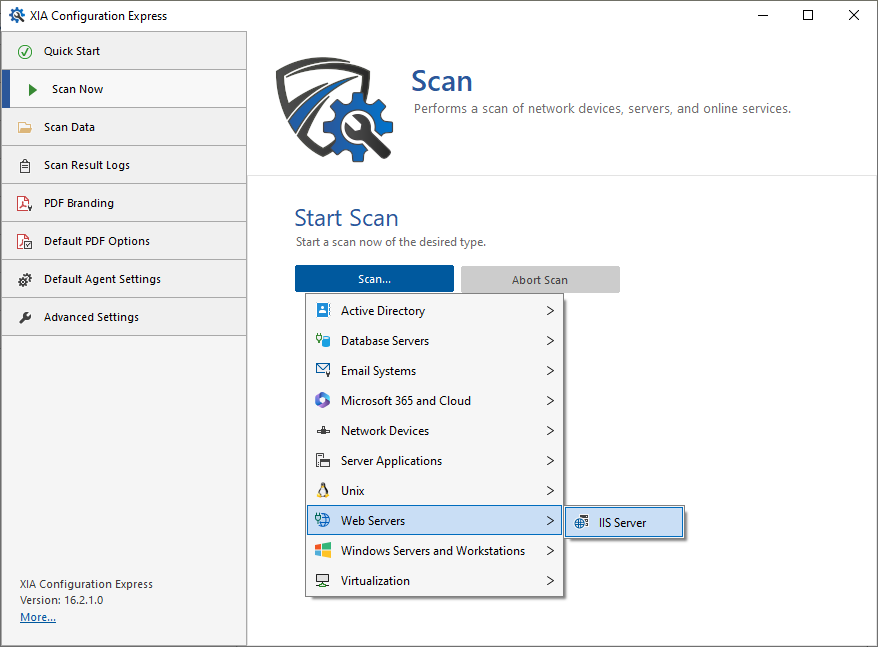Click the Email Systems envelope icon
878x647 pixels.
pyautogui.click(x=323, y=370)
